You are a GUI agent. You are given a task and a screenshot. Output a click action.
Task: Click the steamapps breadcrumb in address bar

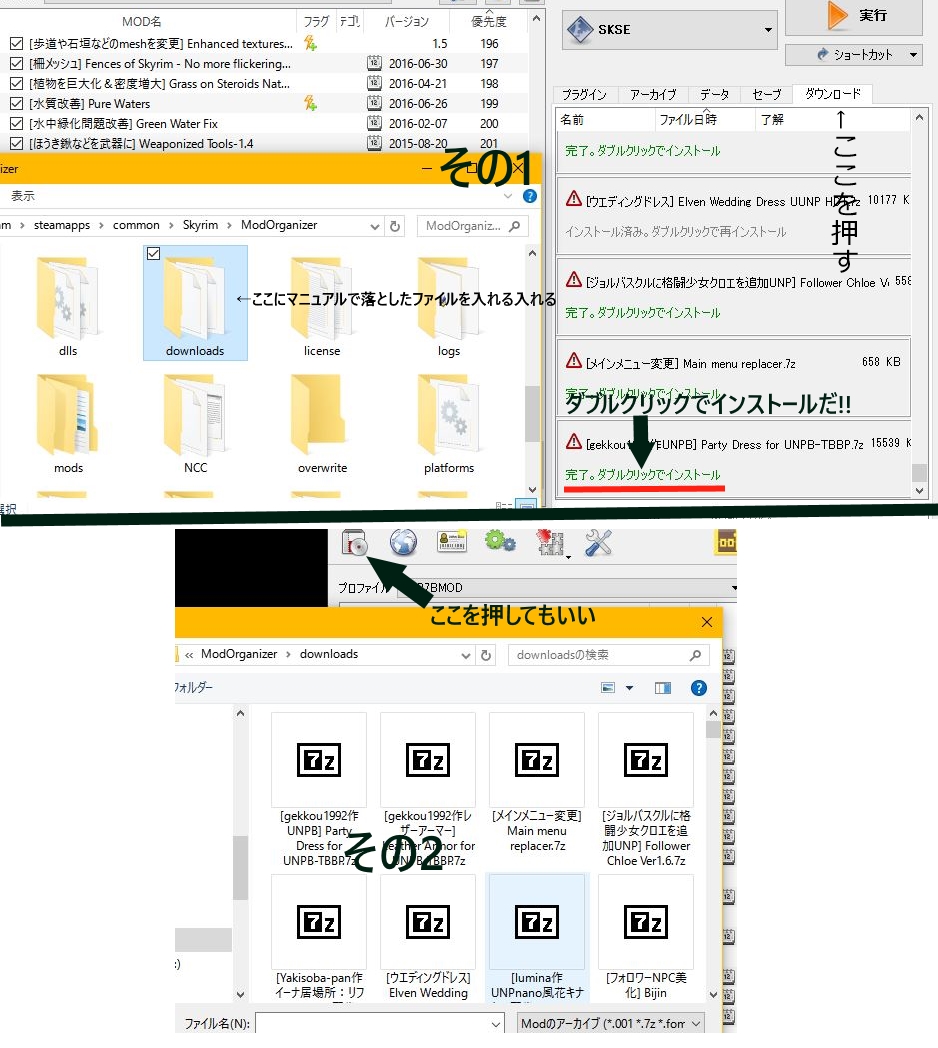click(x=62, y=225)
